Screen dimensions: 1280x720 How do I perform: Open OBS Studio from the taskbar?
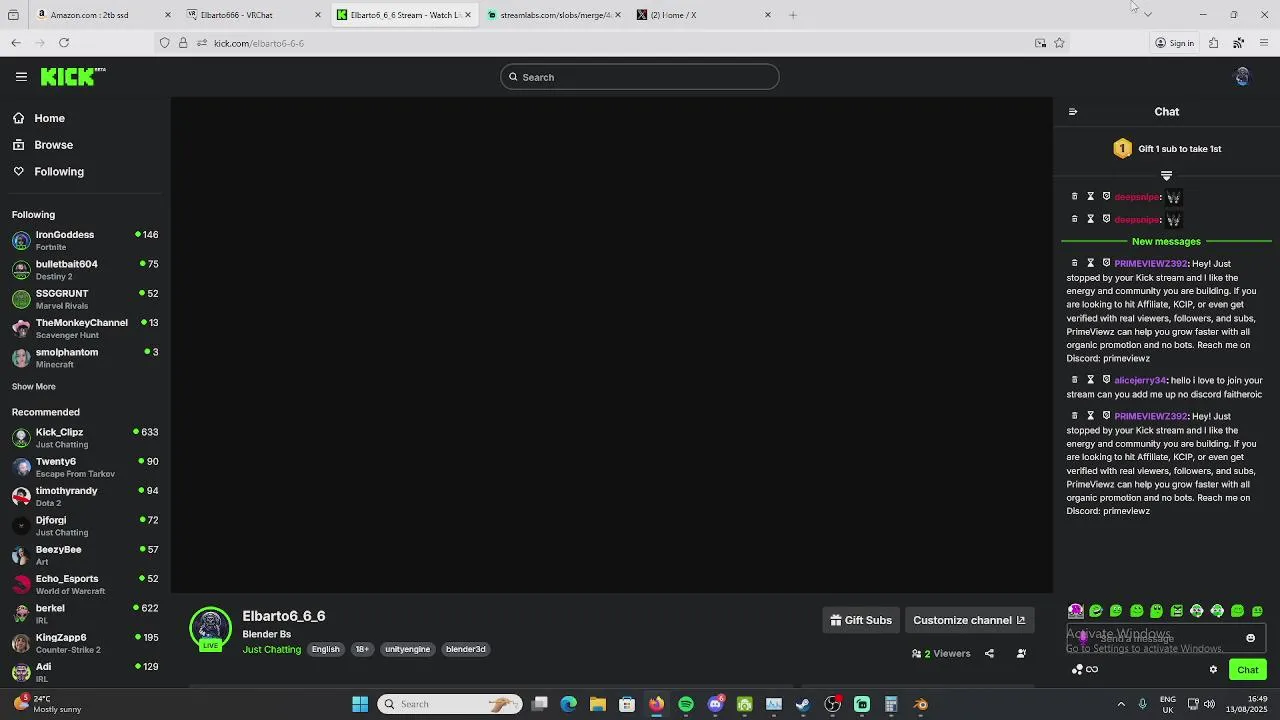(x=833, y=704)
